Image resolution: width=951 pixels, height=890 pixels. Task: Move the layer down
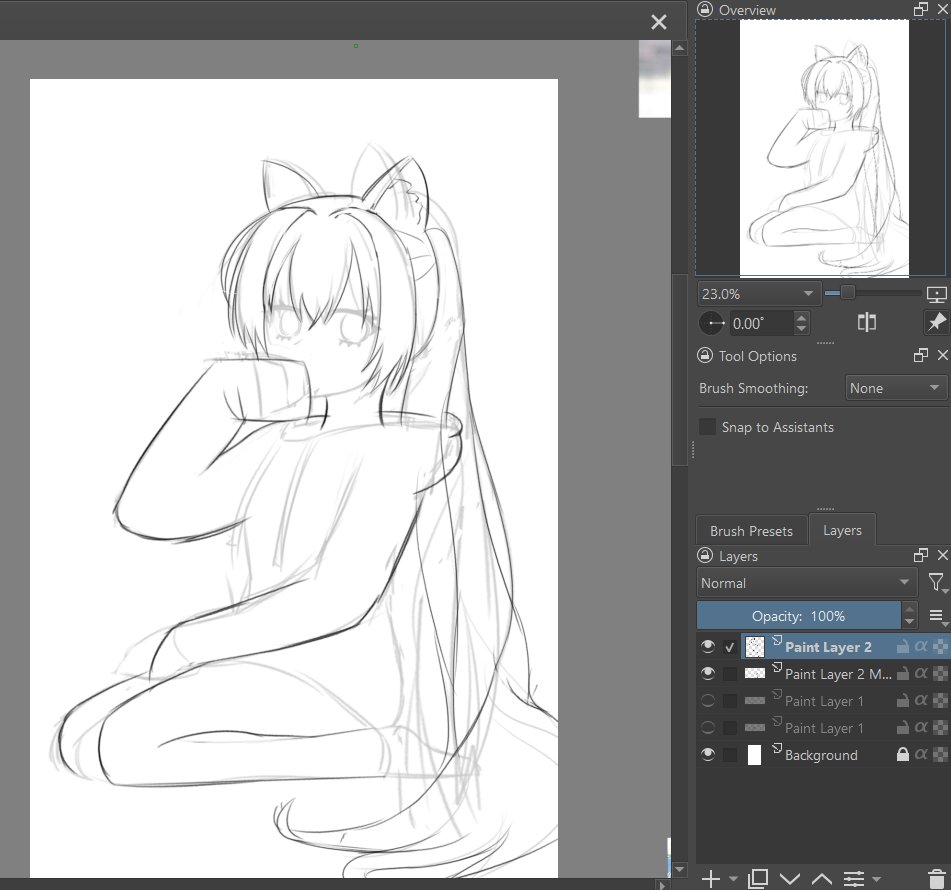[790, 878]
